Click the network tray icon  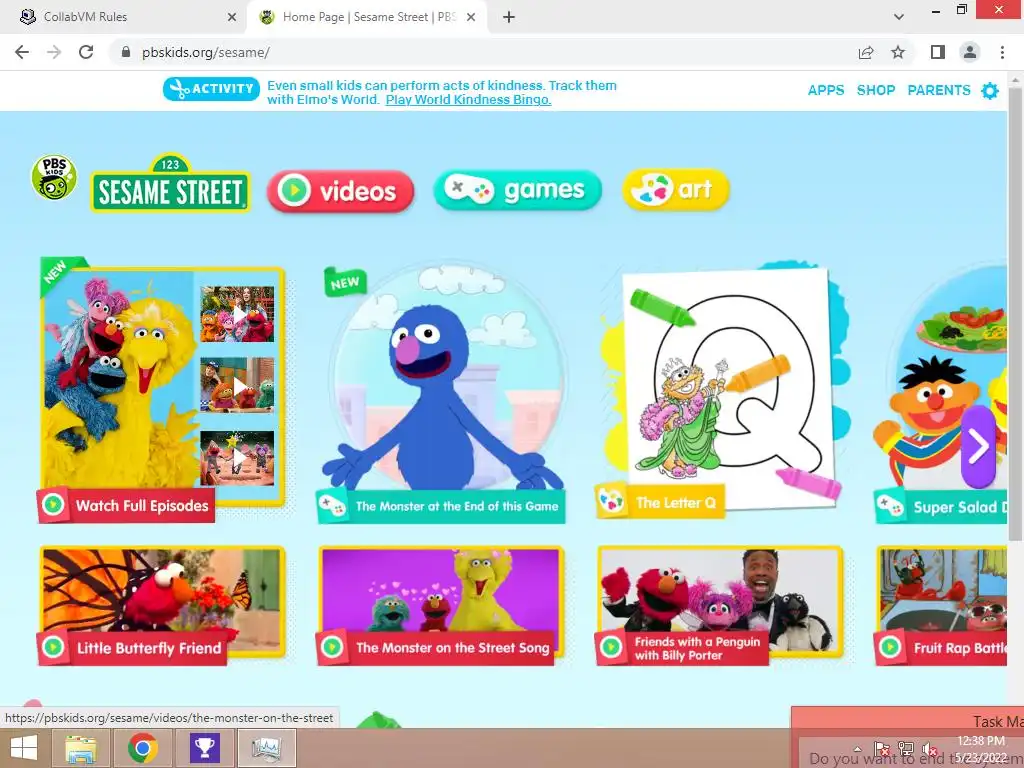click(906, 749)
